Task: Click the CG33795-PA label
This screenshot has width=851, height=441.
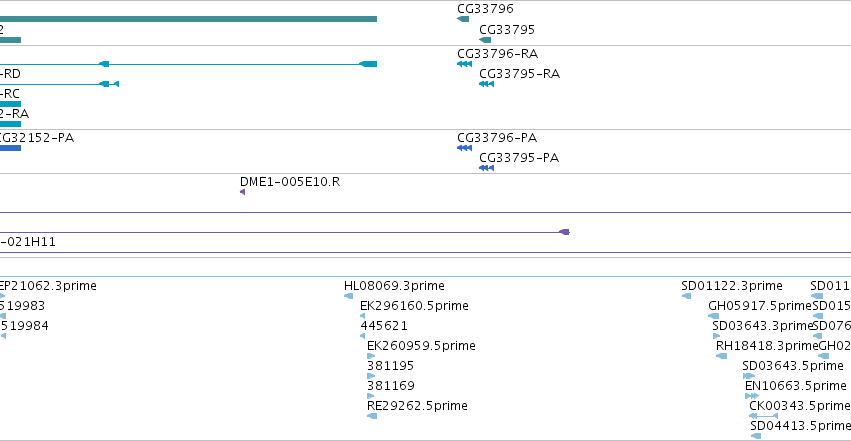Action: (519, 158)
